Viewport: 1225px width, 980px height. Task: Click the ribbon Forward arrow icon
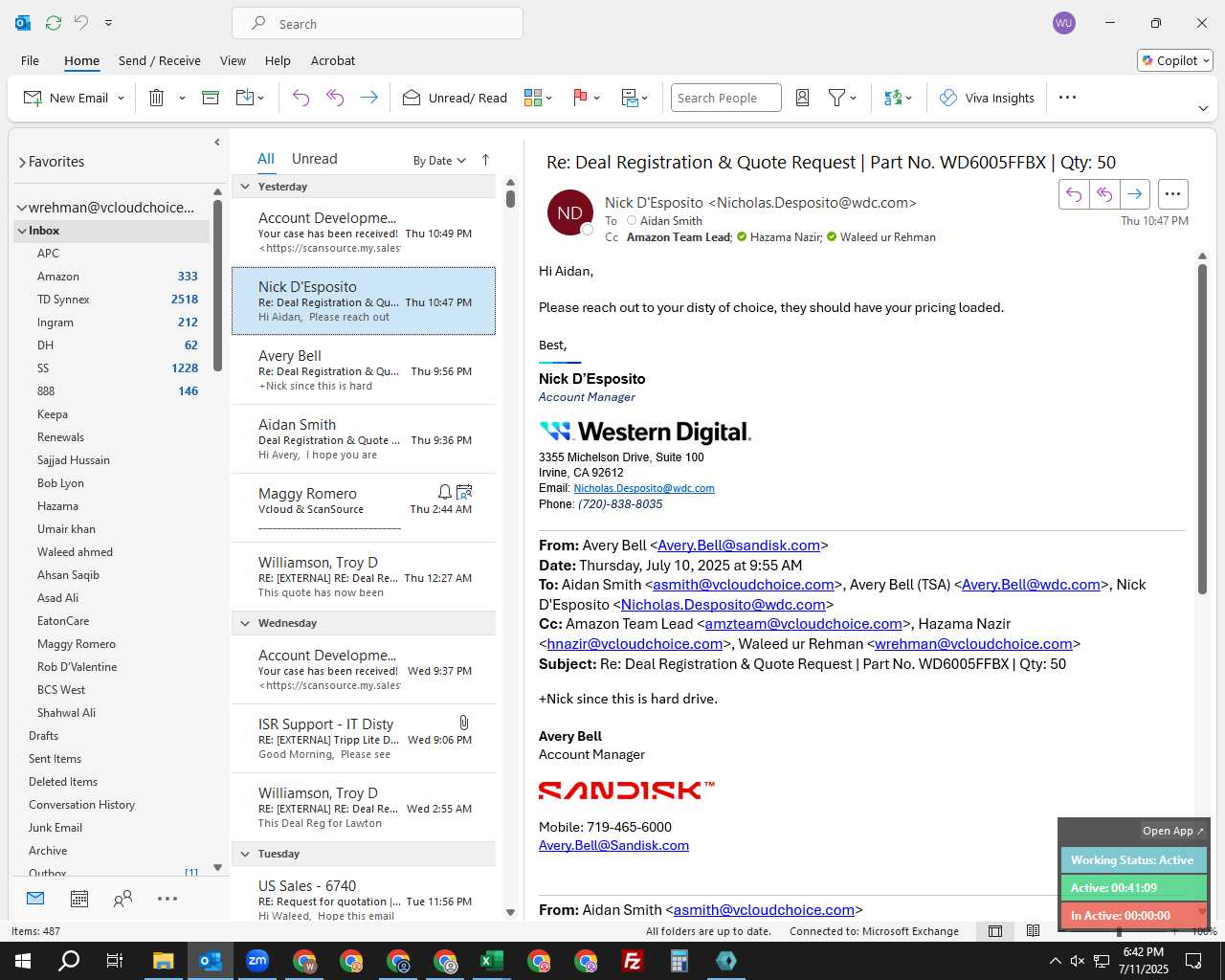[368, 98]
